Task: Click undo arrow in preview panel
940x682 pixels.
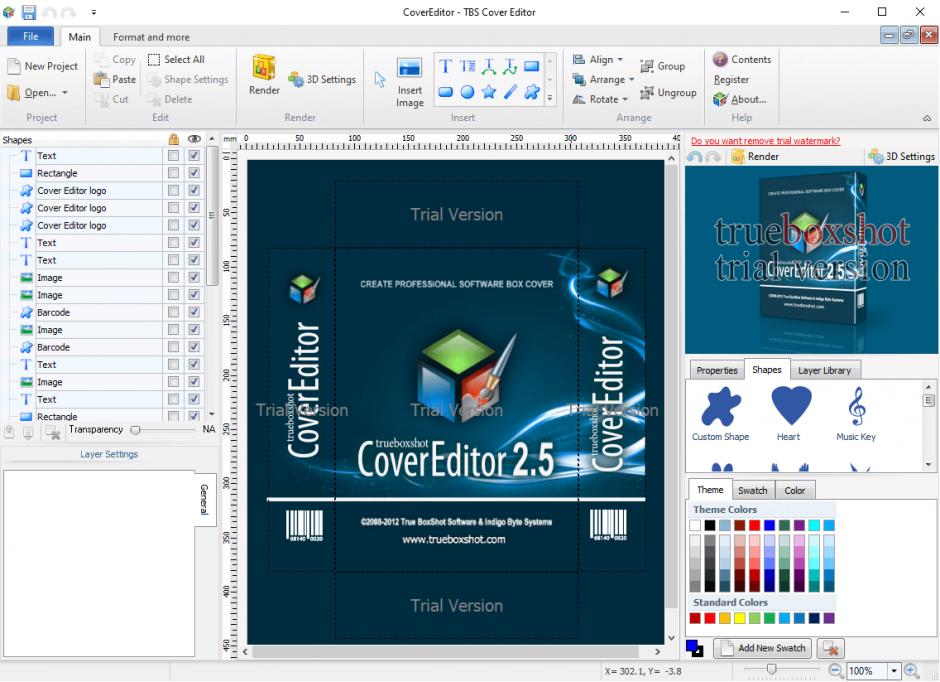Action: click(695, 156)
